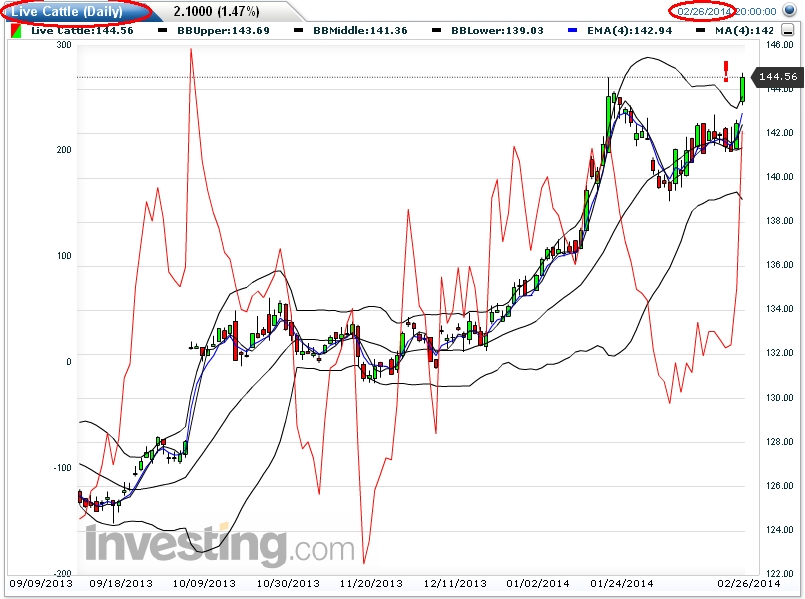Viewport: 805px width, 599px height.
Task: Click the 124.00 price axis label
Action: [x=779, y=530]
